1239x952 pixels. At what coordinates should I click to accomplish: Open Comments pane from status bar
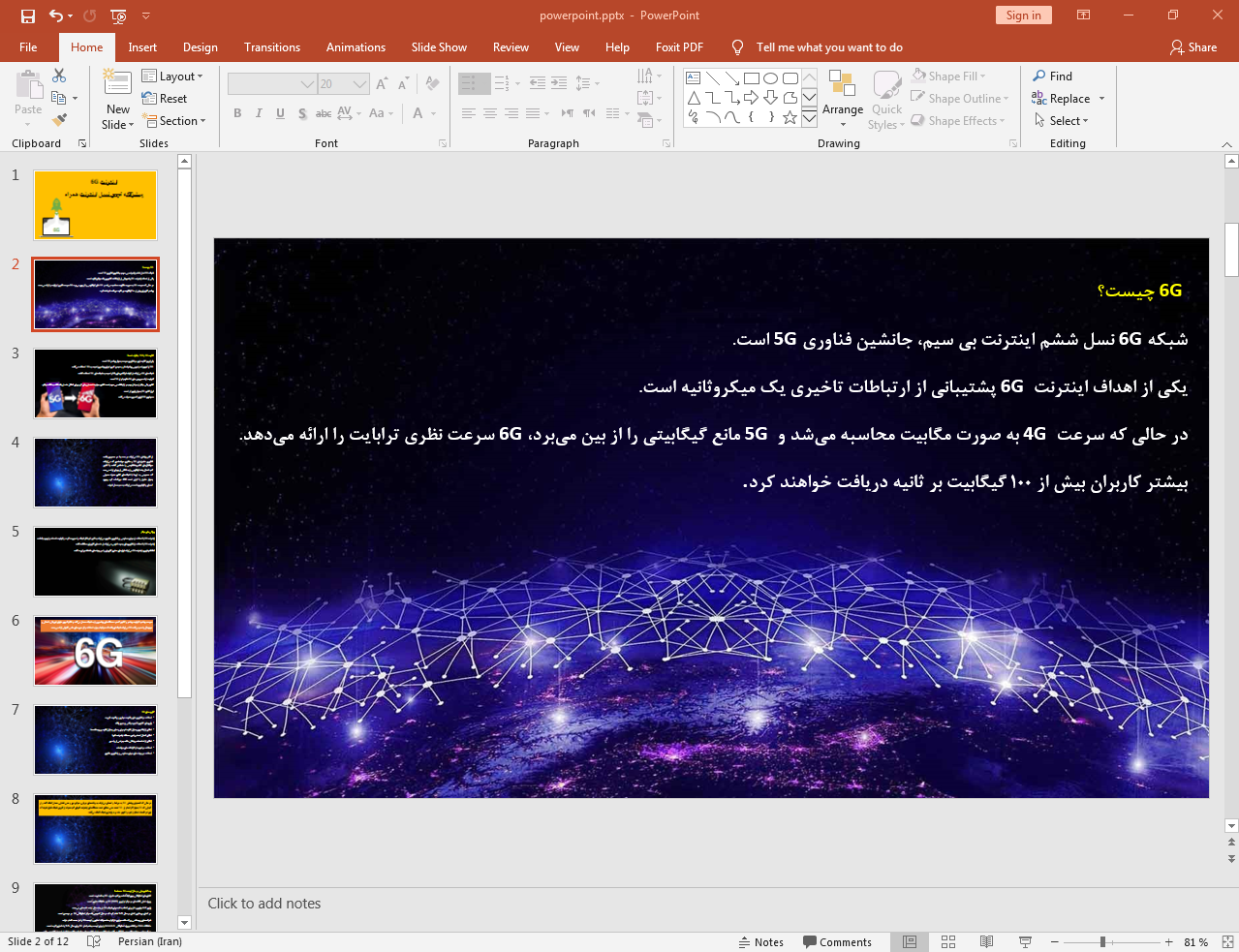pos(837,942)
